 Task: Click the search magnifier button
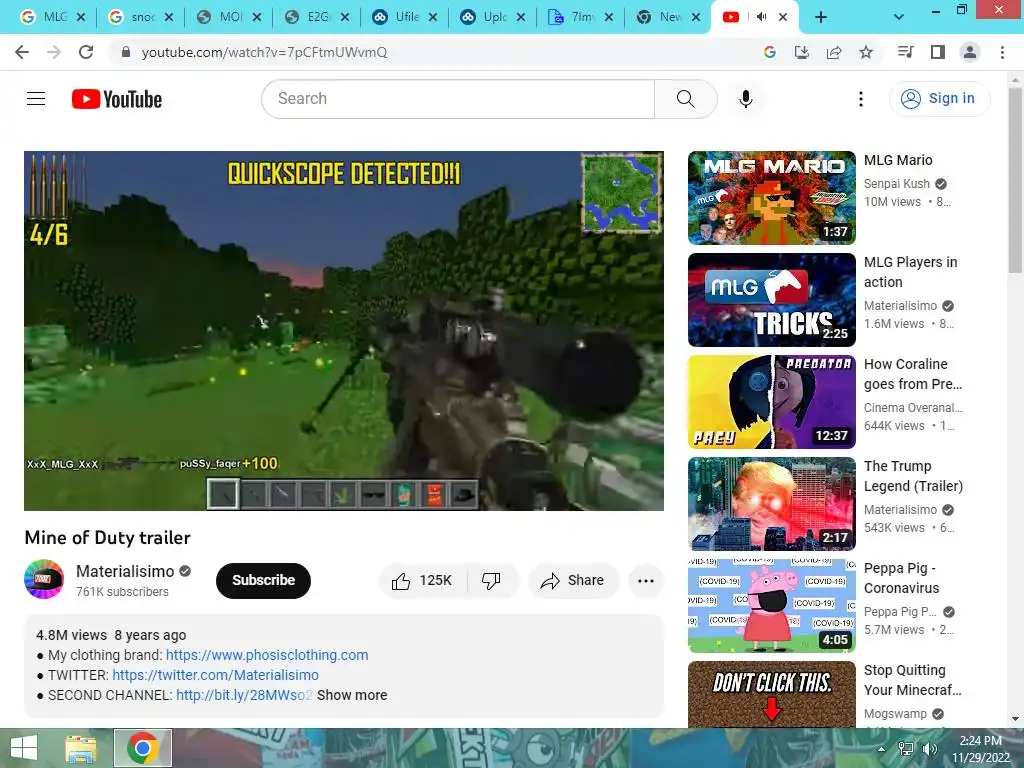click(x=686, y=99)
